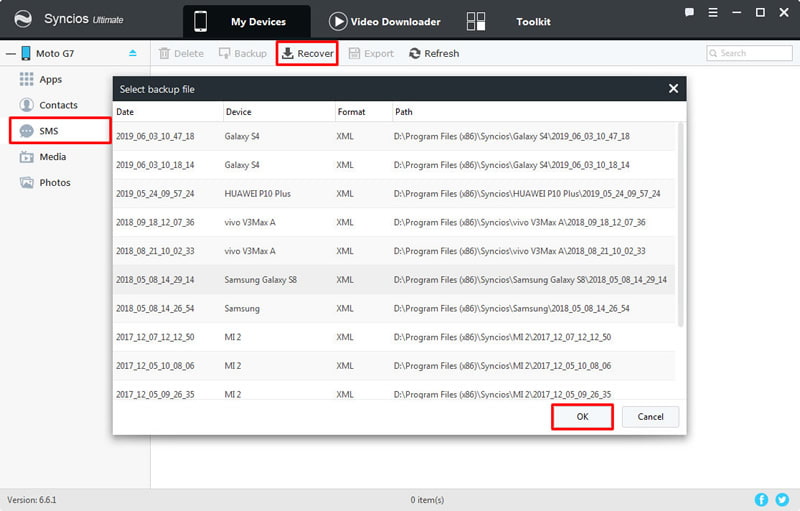Open the Video Downloader tab
This screenshot has width=800, height=511.
[385, 21]
